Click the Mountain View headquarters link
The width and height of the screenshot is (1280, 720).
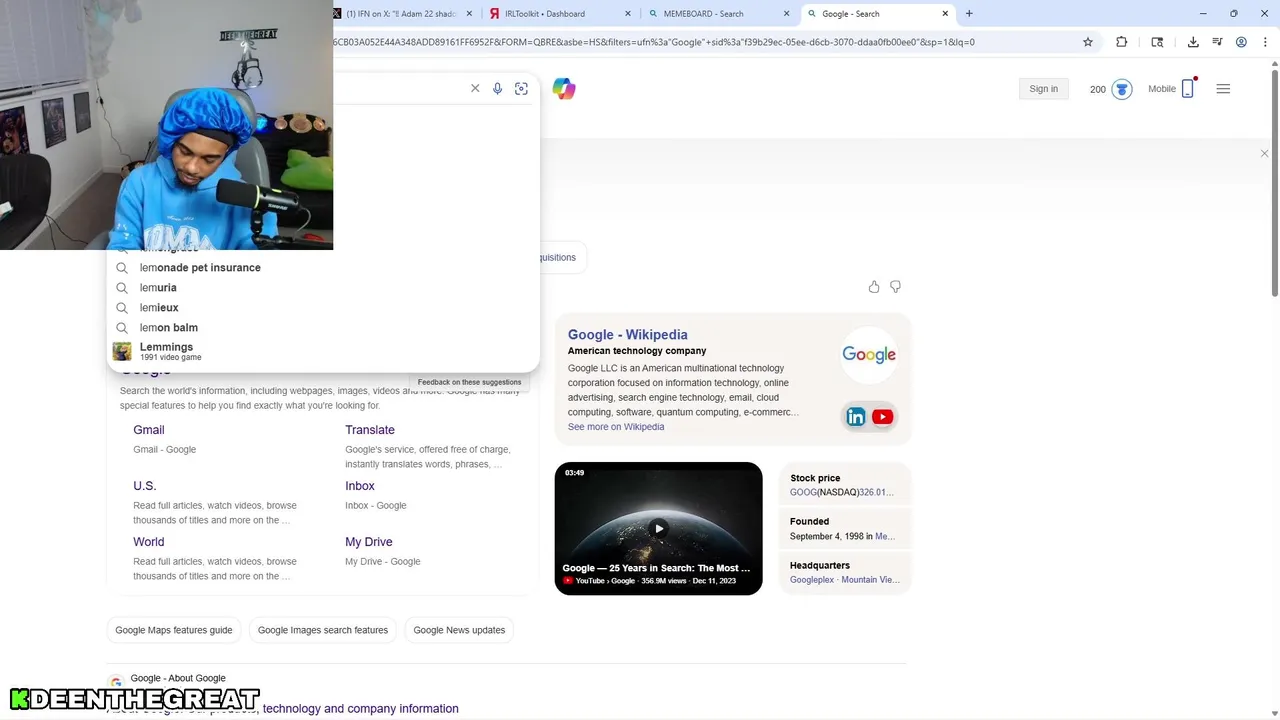tap(870, 580)
